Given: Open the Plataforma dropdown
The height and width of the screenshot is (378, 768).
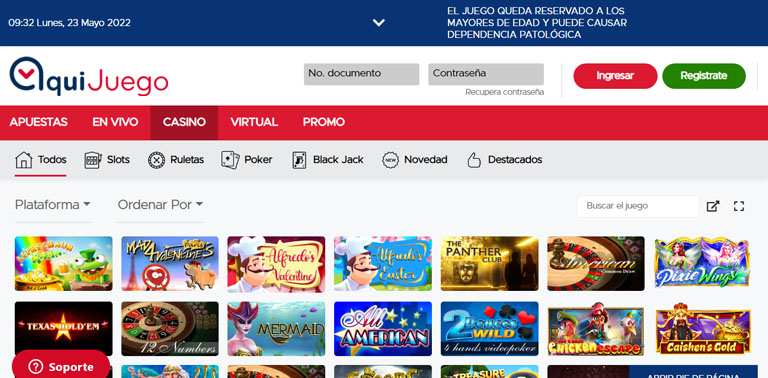Looking at the screenshot, I should 52,205.
